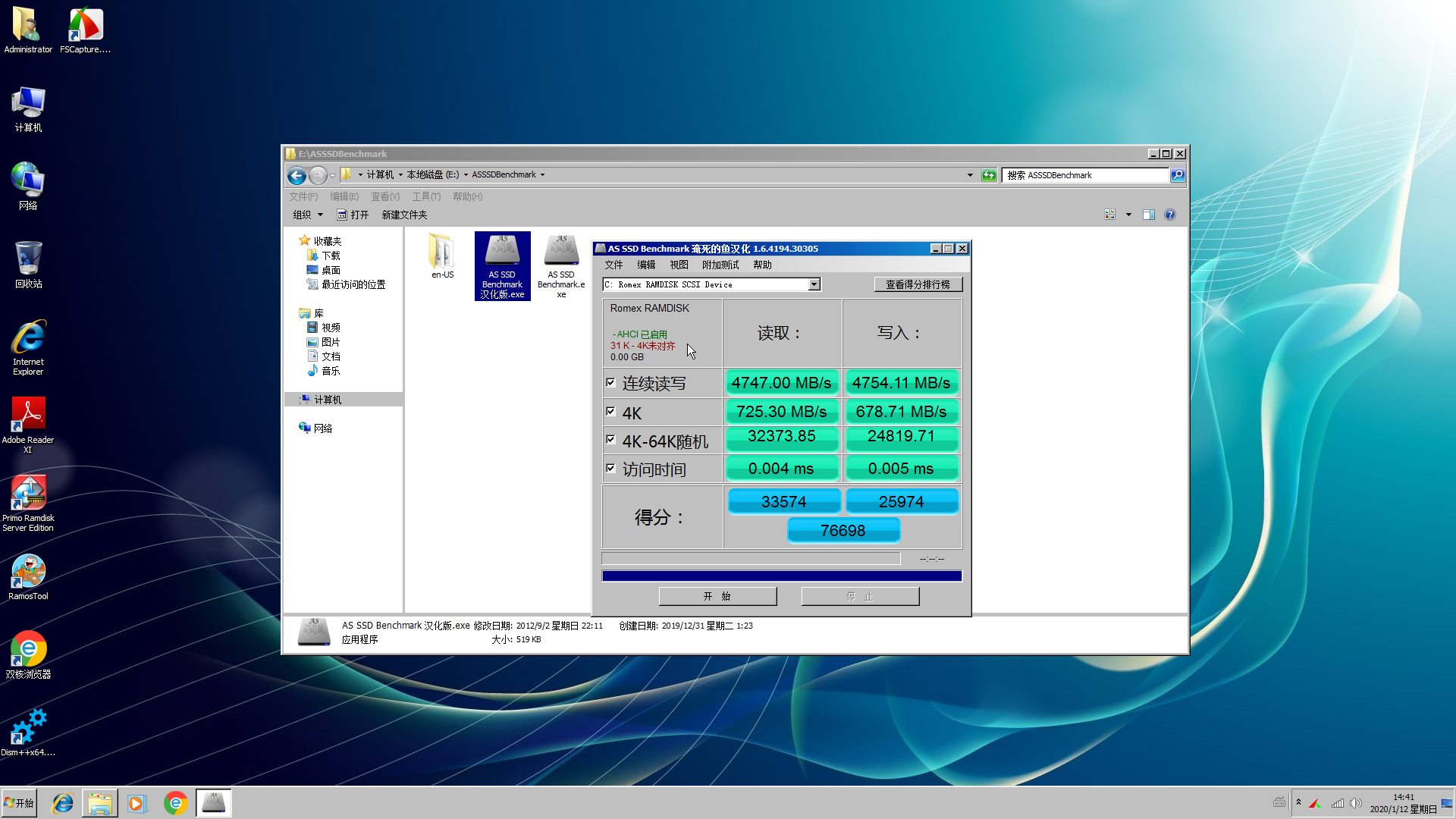Click the blue help icon in Explorer
This screenshot has height=819, width=1456.
[1170, 215]
